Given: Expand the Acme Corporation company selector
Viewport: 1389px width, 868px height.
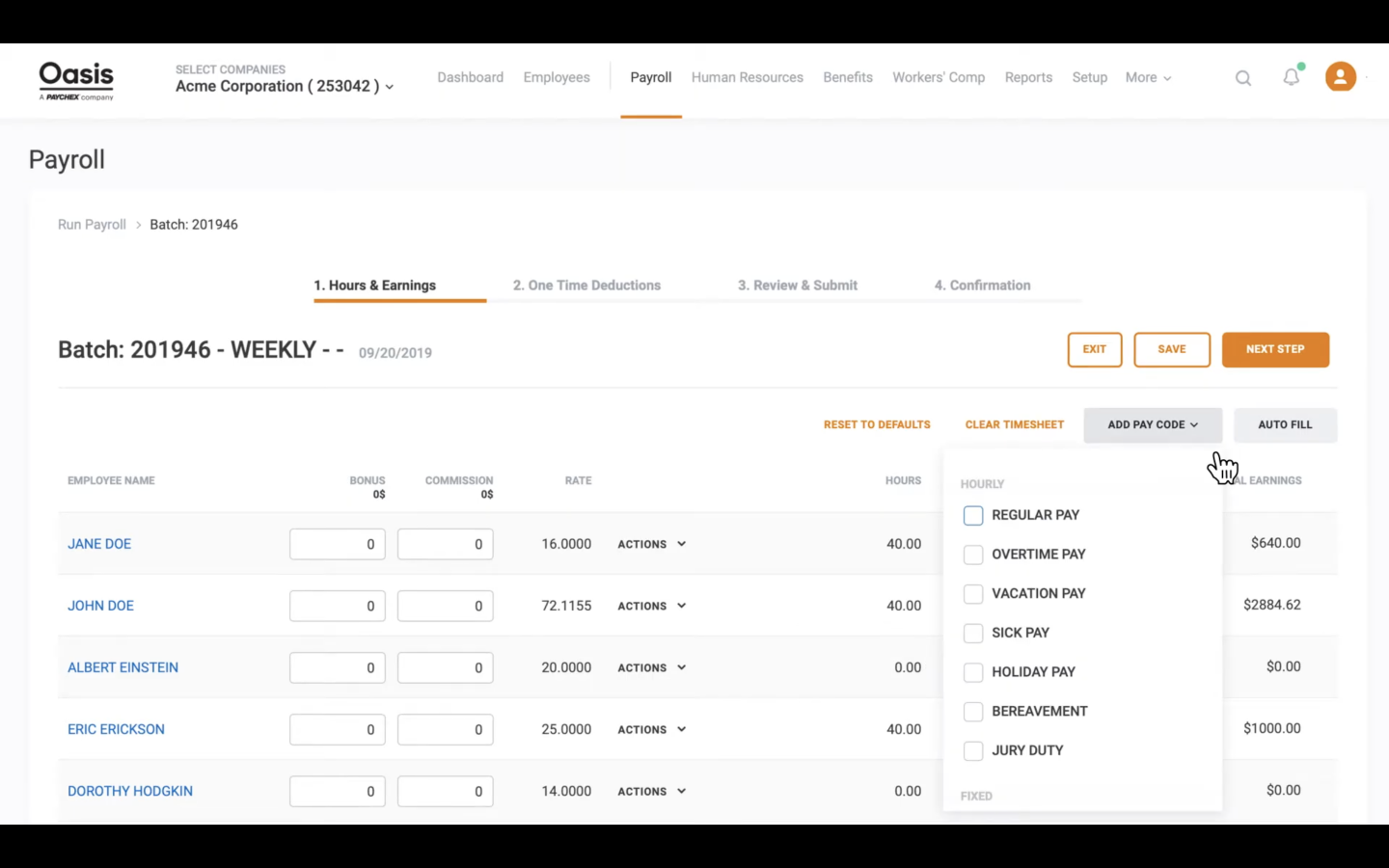Looking at the screenshot, I should 285,87.
